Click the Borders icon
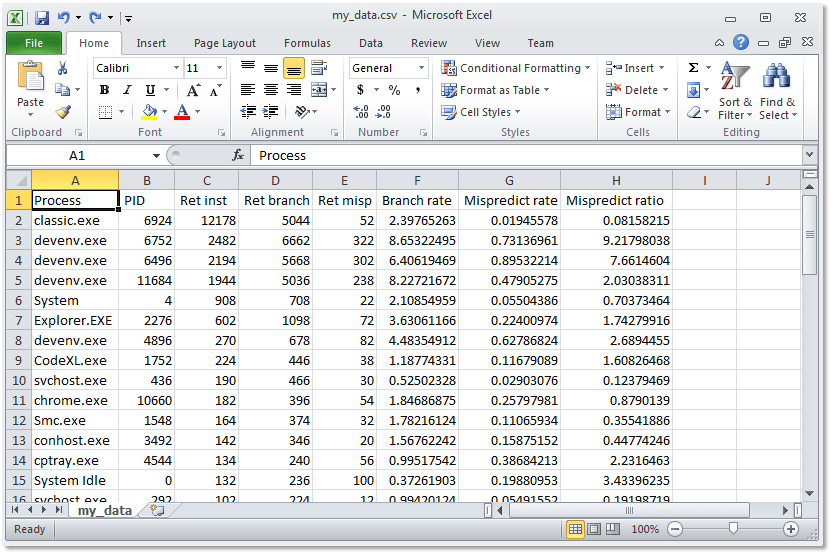 point(106,111)
